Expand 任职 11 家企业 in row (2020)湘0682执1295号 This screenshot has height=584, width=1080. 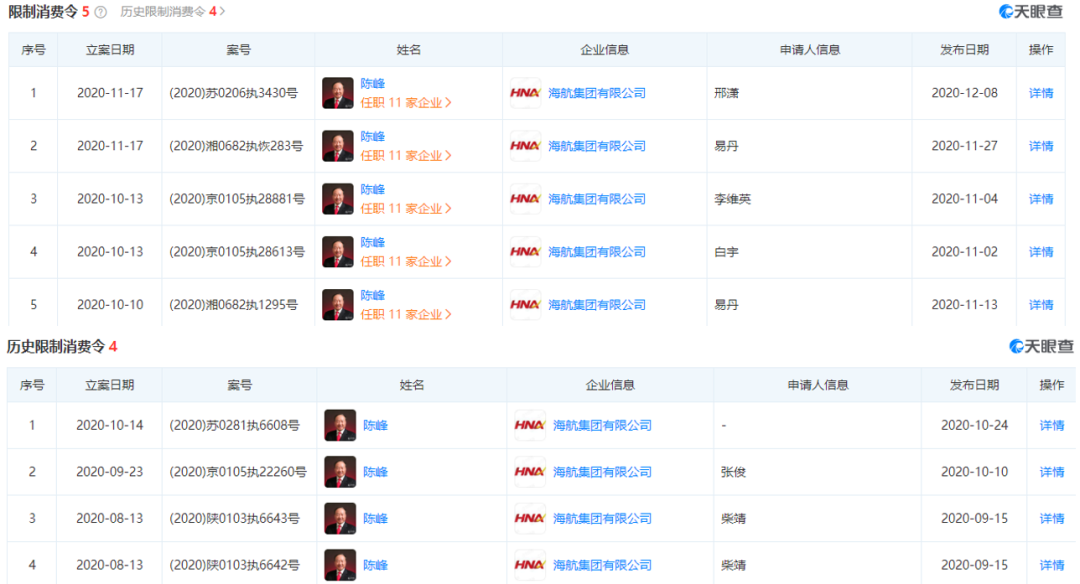tap(406, 315)
